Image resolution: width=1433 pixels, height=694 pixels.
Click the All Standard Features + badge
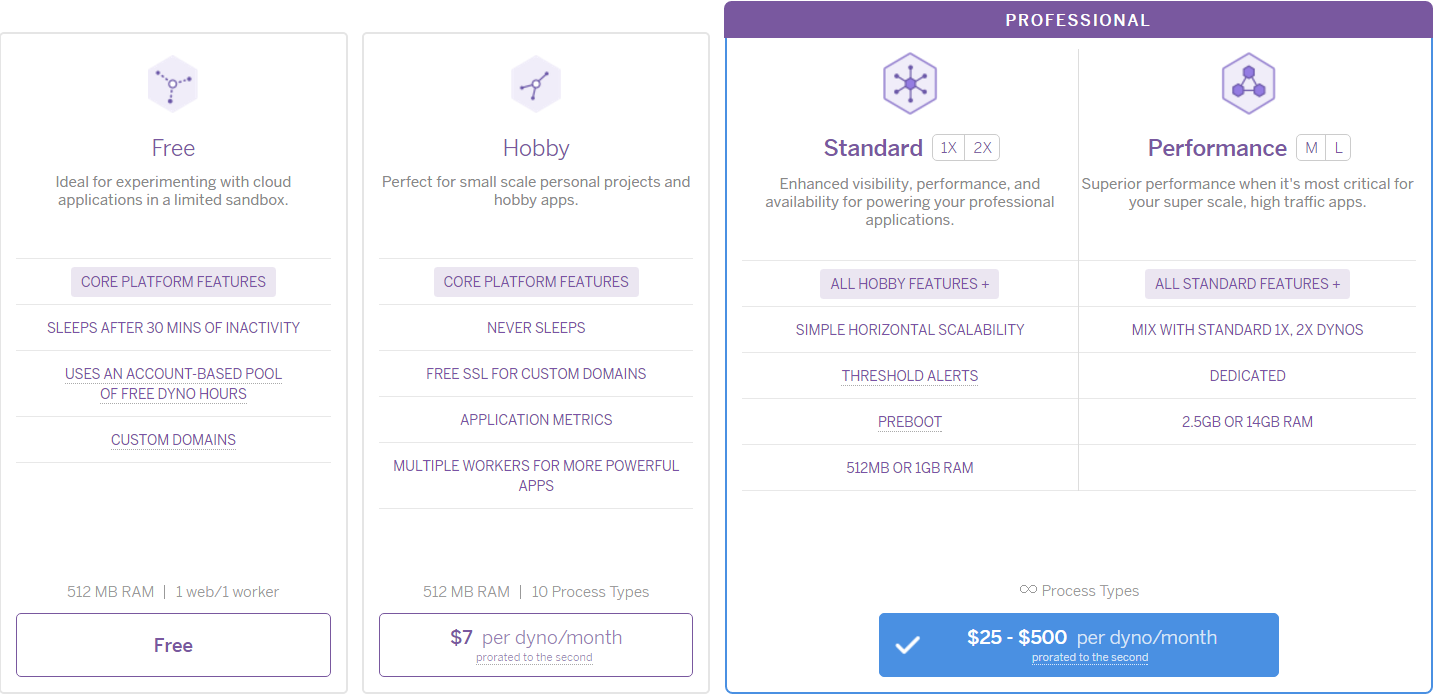point(1247,284)
